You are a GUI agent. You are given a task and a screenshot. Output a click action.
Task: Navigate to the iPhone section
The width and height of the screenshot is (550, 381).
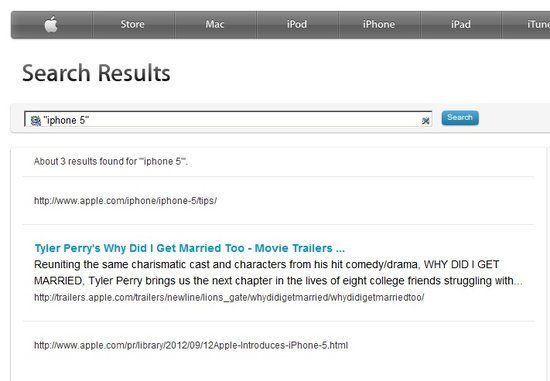pyautogui.click(x=379, y=25)
